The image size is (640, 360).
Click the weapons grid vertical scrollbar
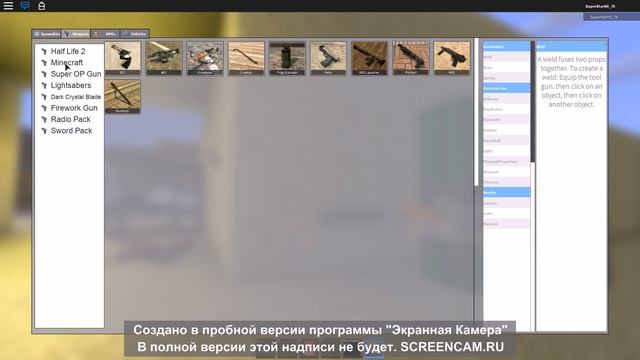tap(476, 113)
